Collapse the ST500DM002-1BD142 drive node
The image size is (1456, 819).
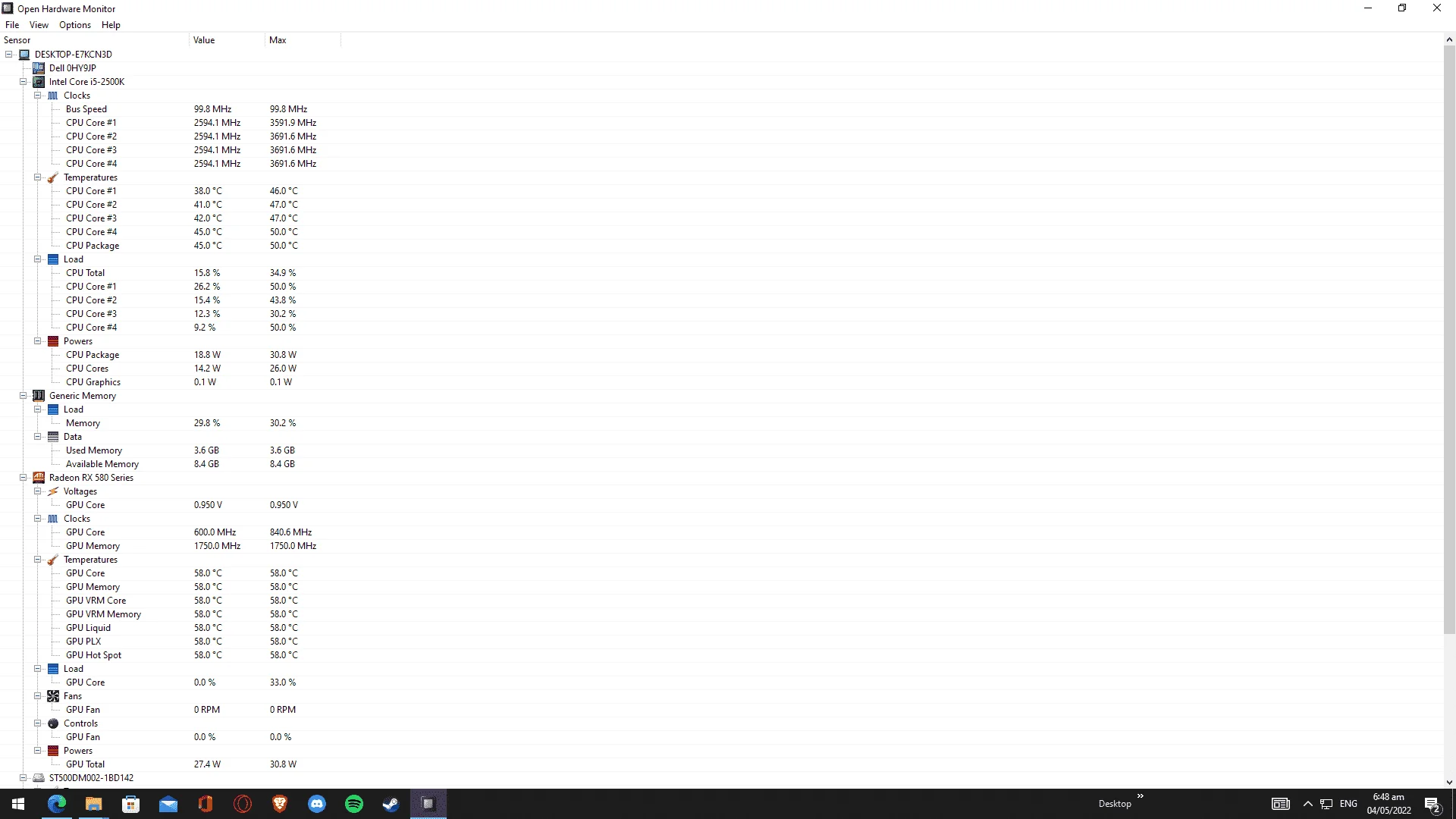click(24, 778)
